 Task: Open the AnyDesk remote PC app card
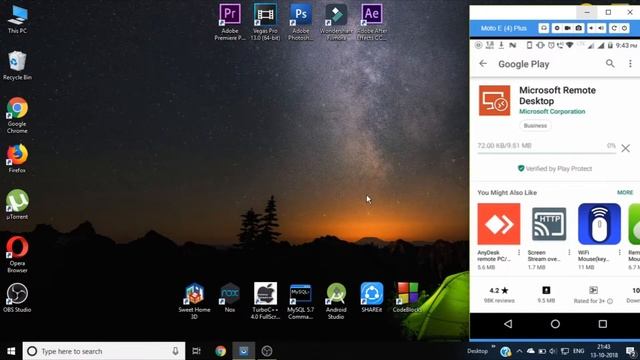tap(499, 236)
